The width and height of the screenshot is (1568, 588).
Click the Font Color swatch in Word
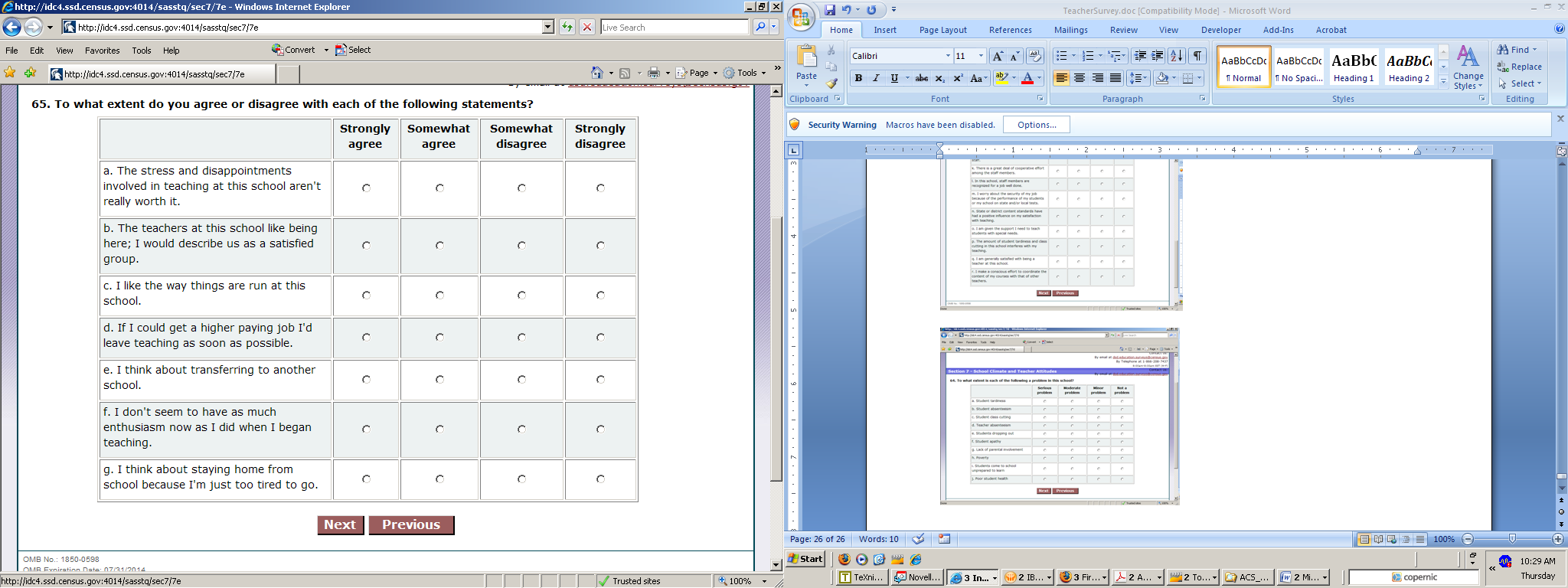1027,78
